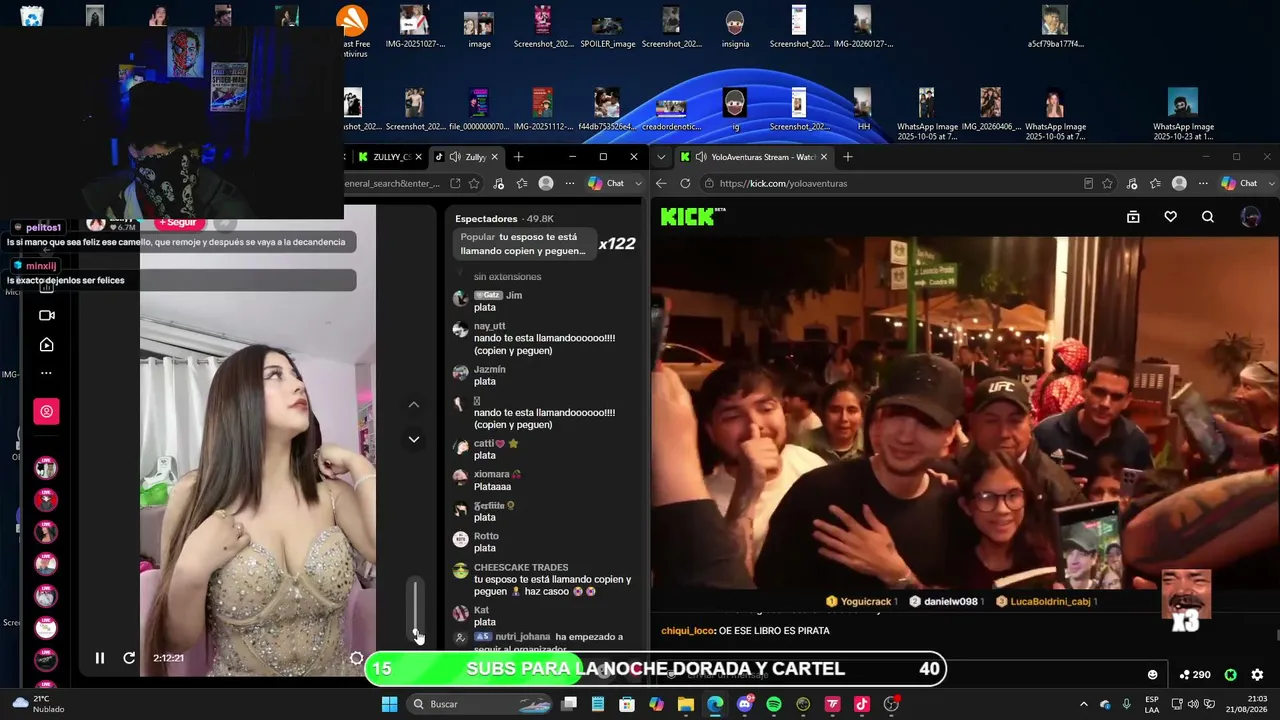Open Copilot Chat in the TikTok window
Image resolution: width=1280 pixels, height=720 pixels.
pos(606,183)
